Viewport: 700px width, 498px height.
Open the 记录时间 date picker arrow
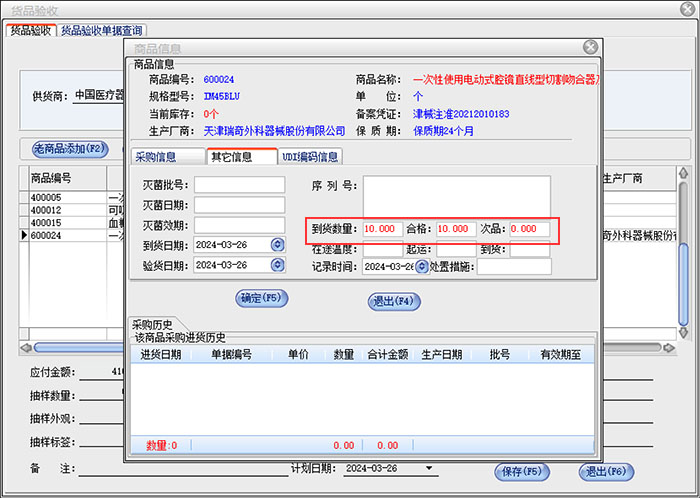pos(422,267)
